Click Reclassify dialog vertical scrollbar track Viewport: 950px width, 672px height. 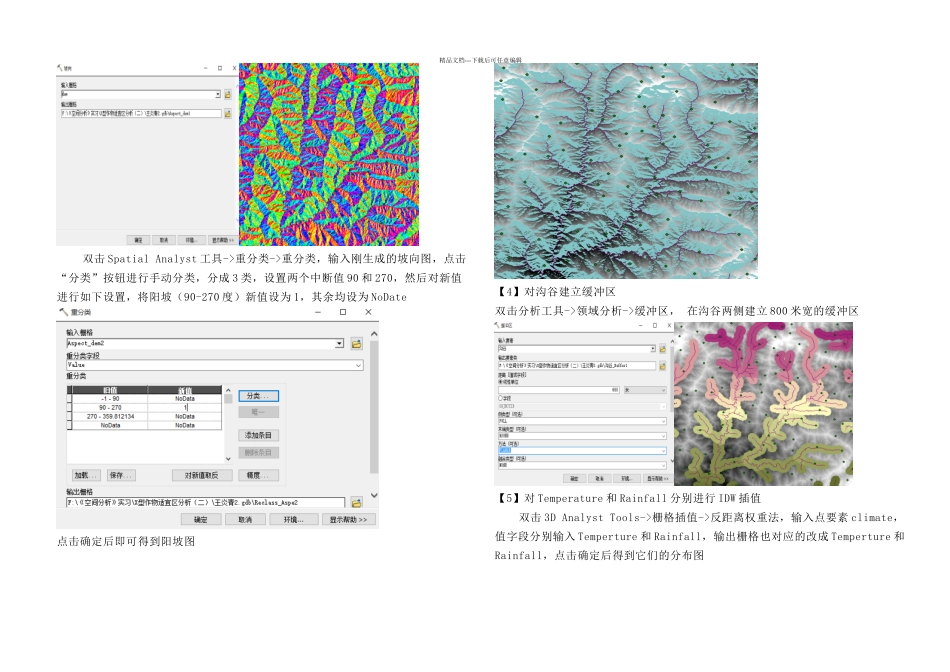tap(374, 412)
